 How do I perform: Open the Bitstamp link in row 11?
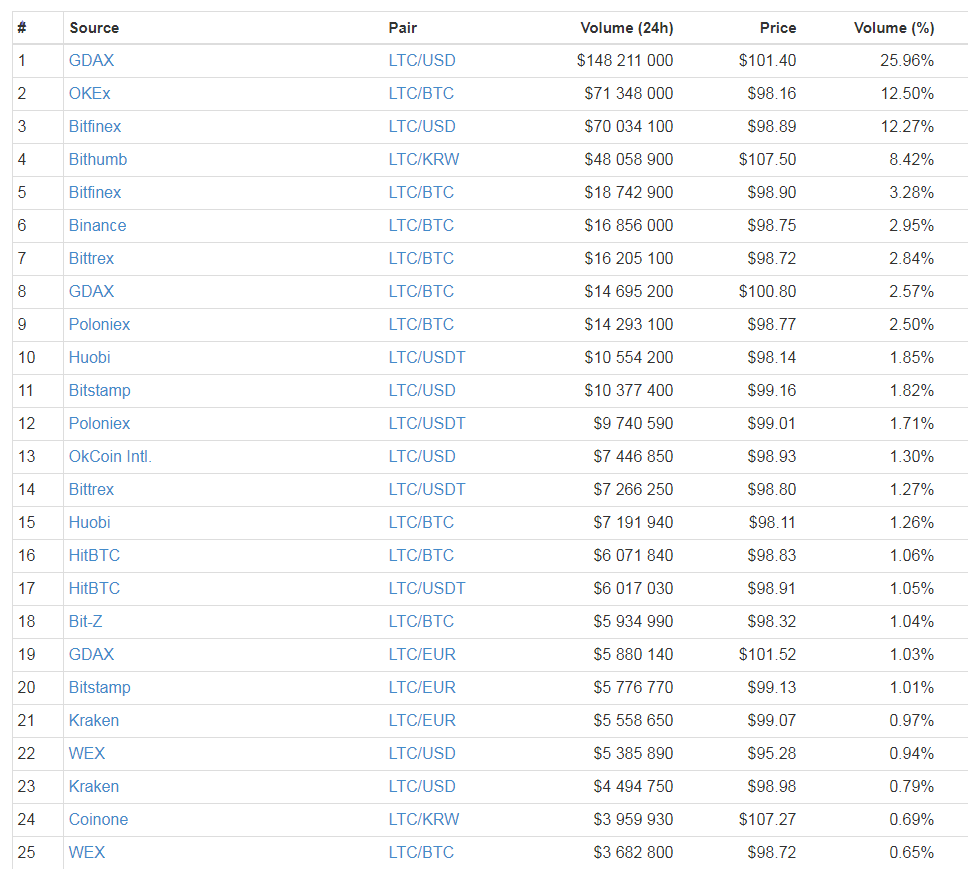pos(99,391)
